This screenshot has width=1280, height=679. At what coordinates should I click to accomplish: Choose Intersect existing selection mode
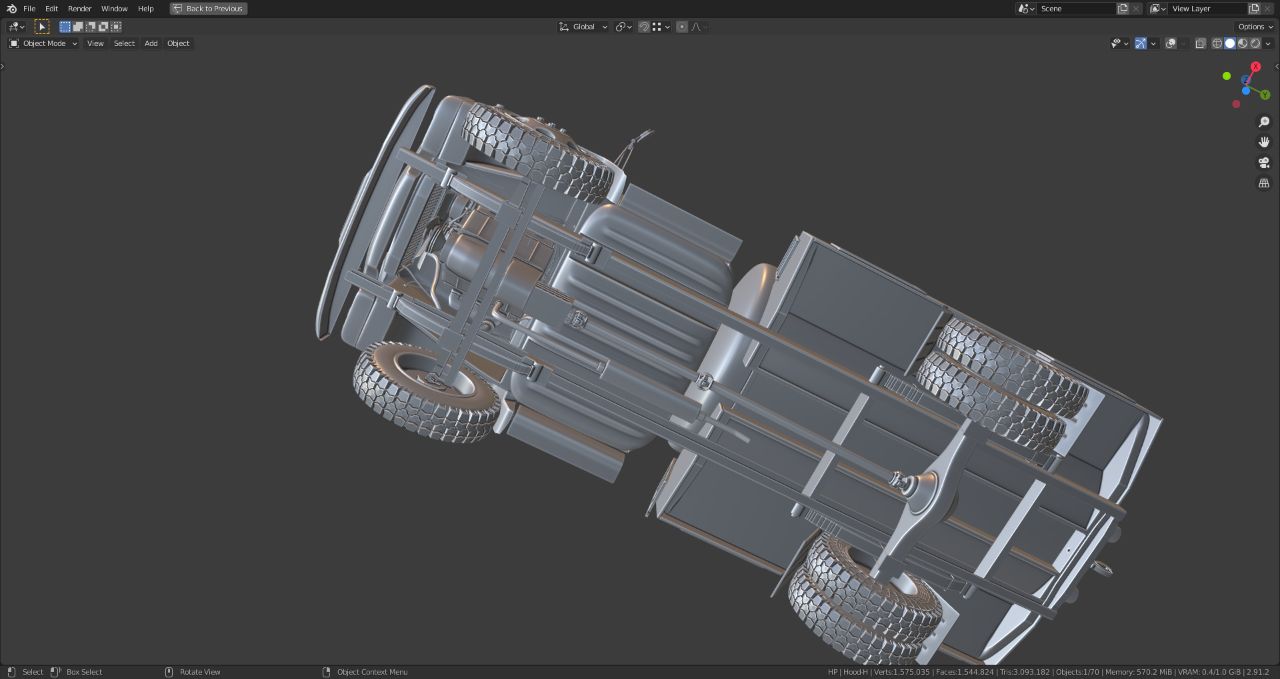pyautogui.click(x=116, y=27)
